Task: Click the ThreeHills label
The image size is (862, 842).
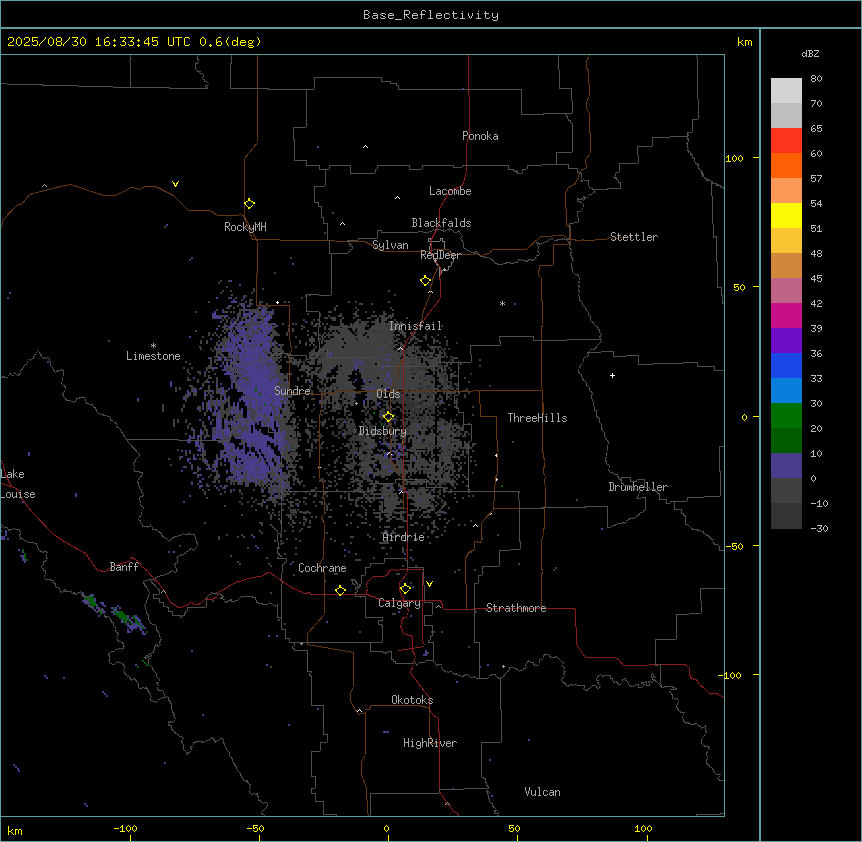Action: pyautogui.click(x=537, y=418)
